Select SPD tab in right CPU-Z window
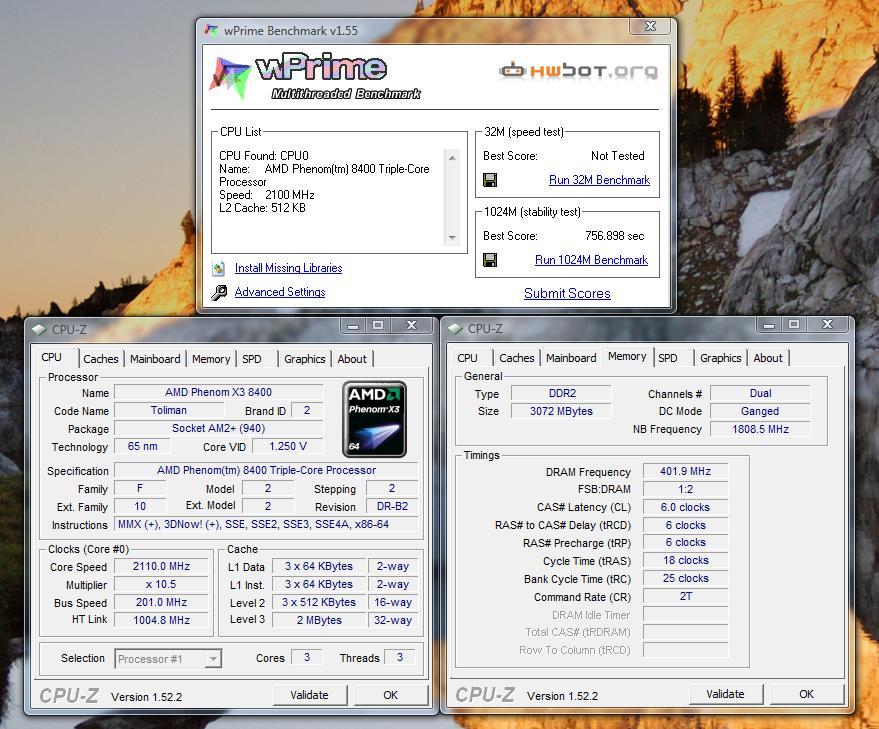The height and width of the screenshot is (729, 879). click(668, 358)
